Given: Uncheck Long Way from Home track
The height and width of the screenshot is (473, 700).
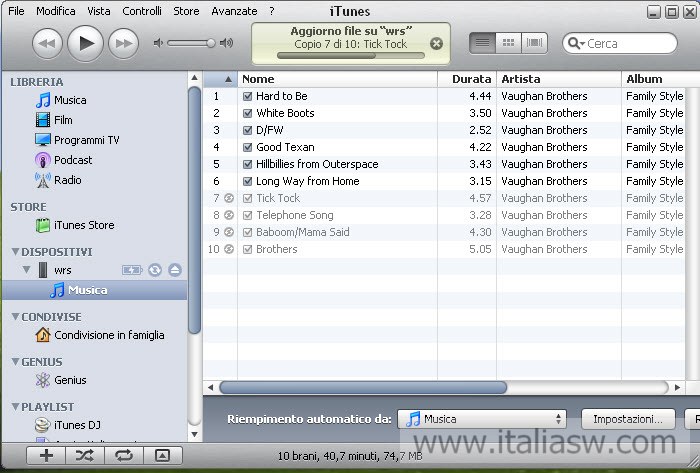Looking at the screenshot, I should tap(247, 181).
